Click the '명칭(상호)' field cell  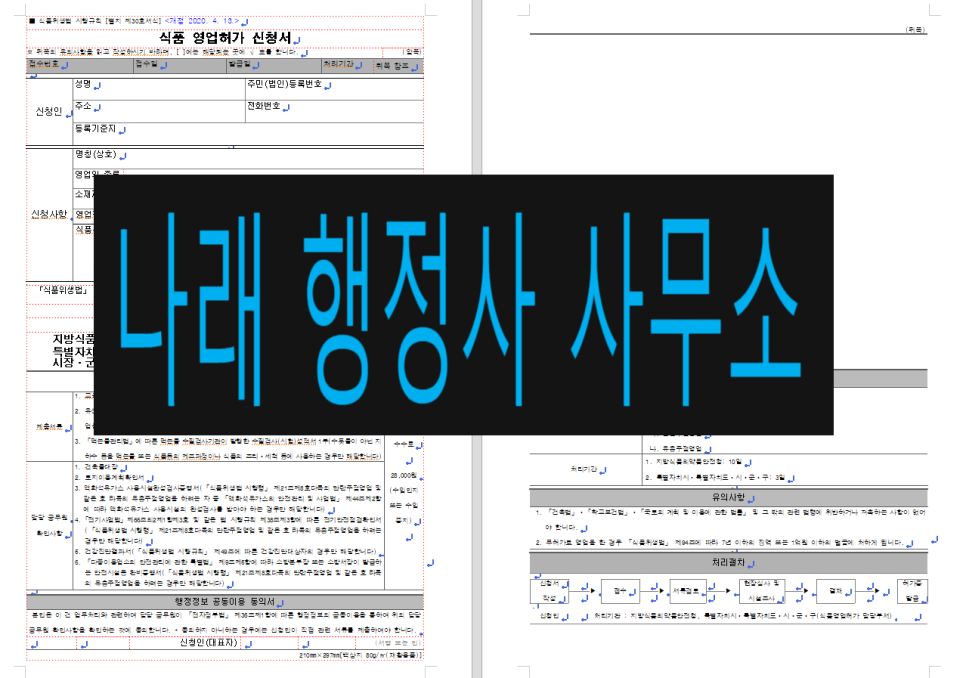pos(248,158)
